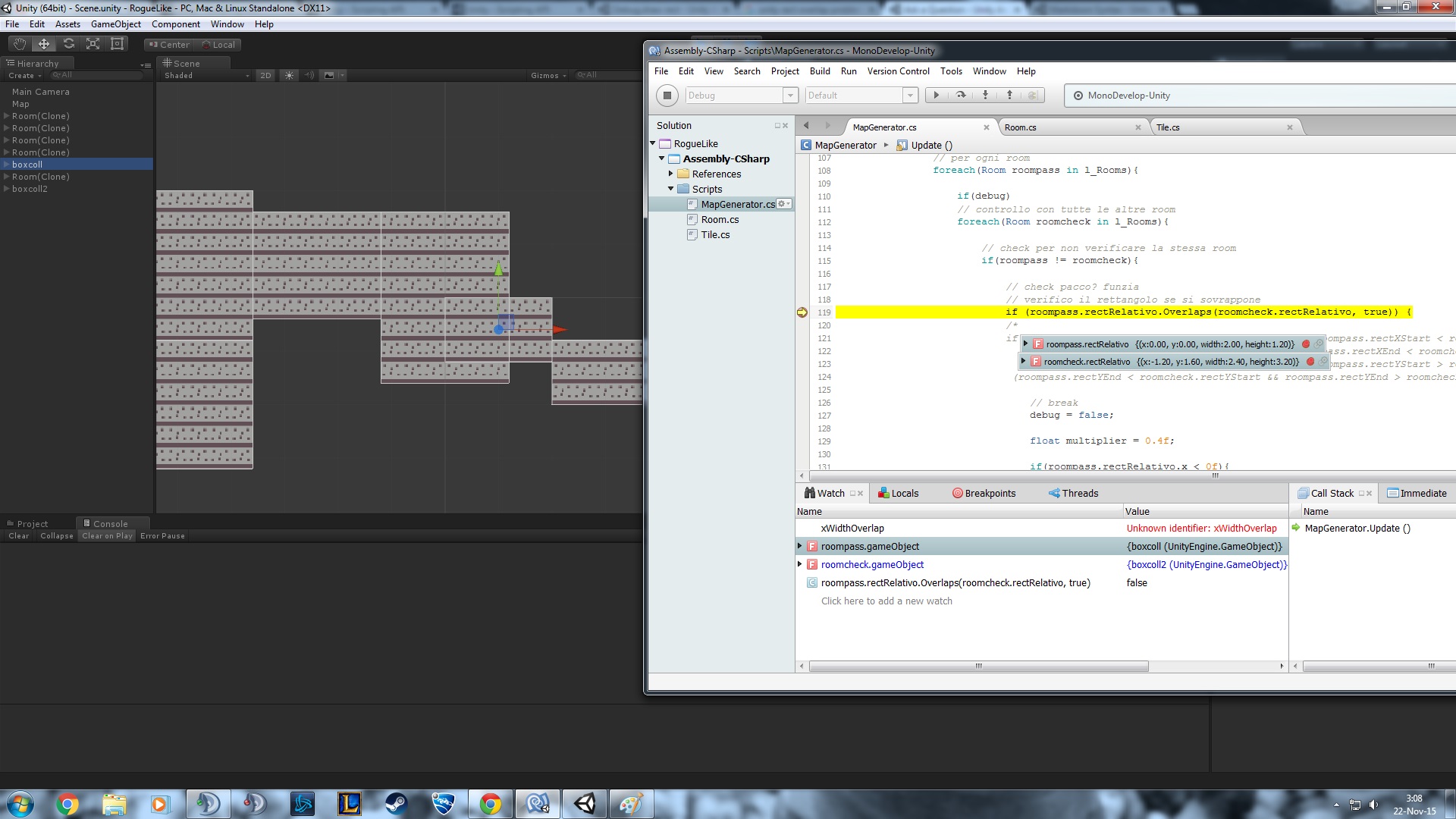Screen dimensions: 1456x819
Task: Collapse the Scripts folder
Action: 671,189
